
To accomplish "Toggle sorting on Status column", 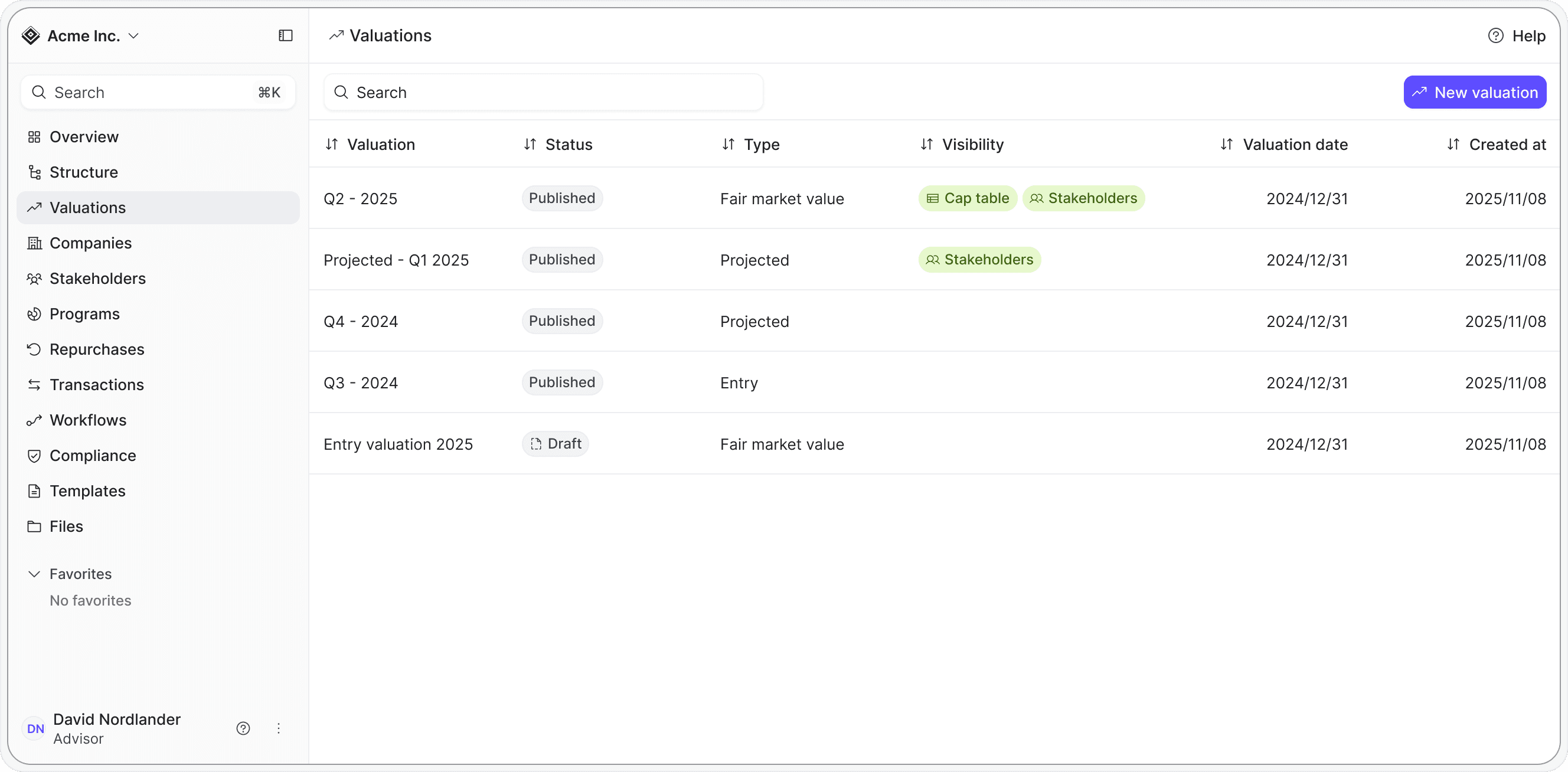I will 530,144.
